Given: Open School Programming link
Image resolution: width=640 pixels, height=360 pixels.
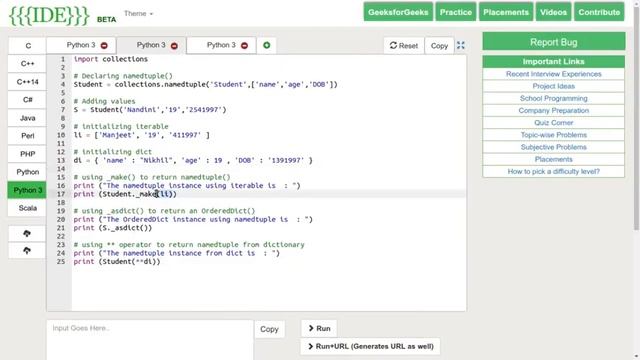Looking at the screenshot, I should click(x=553, y=98).
